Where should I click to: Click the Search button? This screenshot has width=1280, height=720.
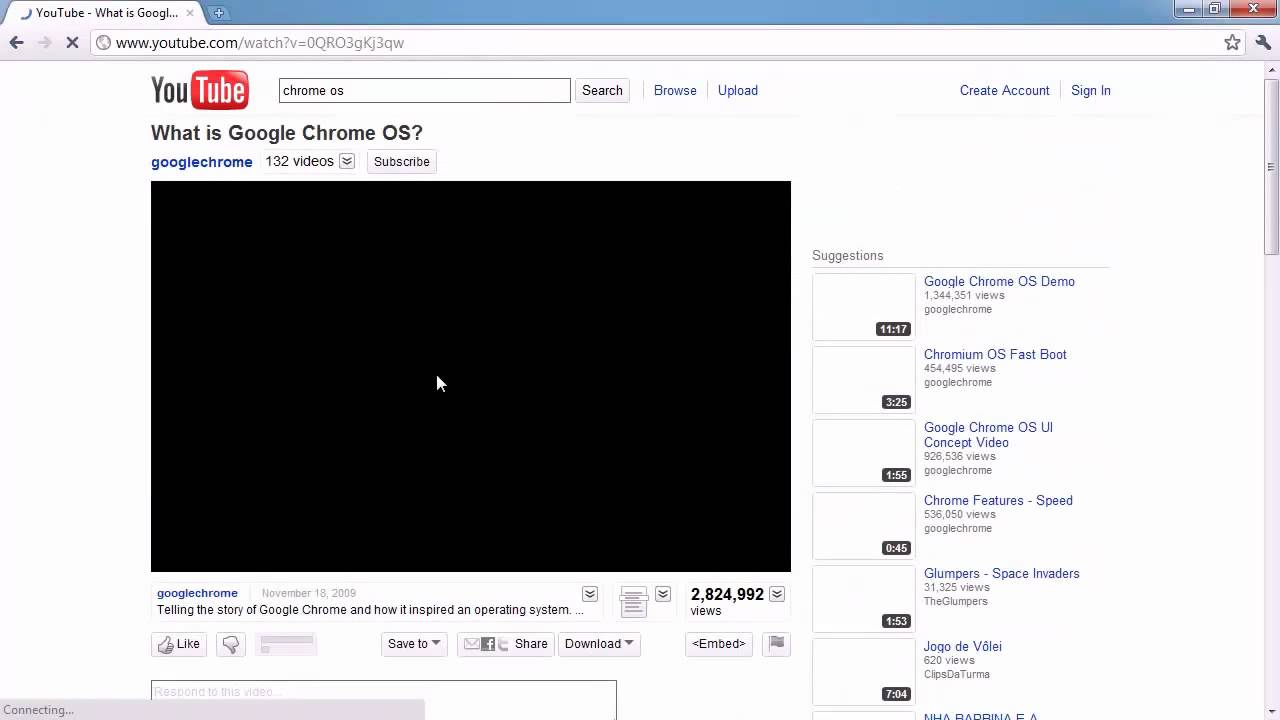pyautogui.click(x=602, y=90)
